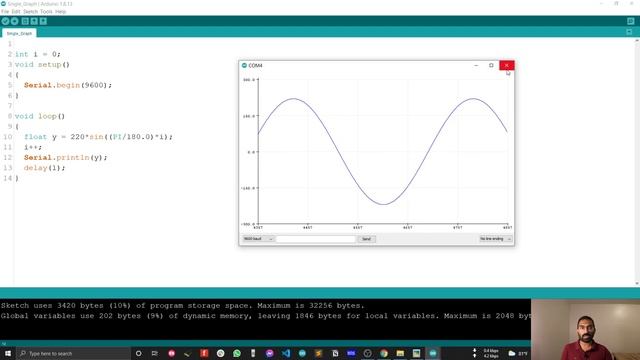
Task: Click the active Arduino icon on taskbar
Action: (433, 353)
